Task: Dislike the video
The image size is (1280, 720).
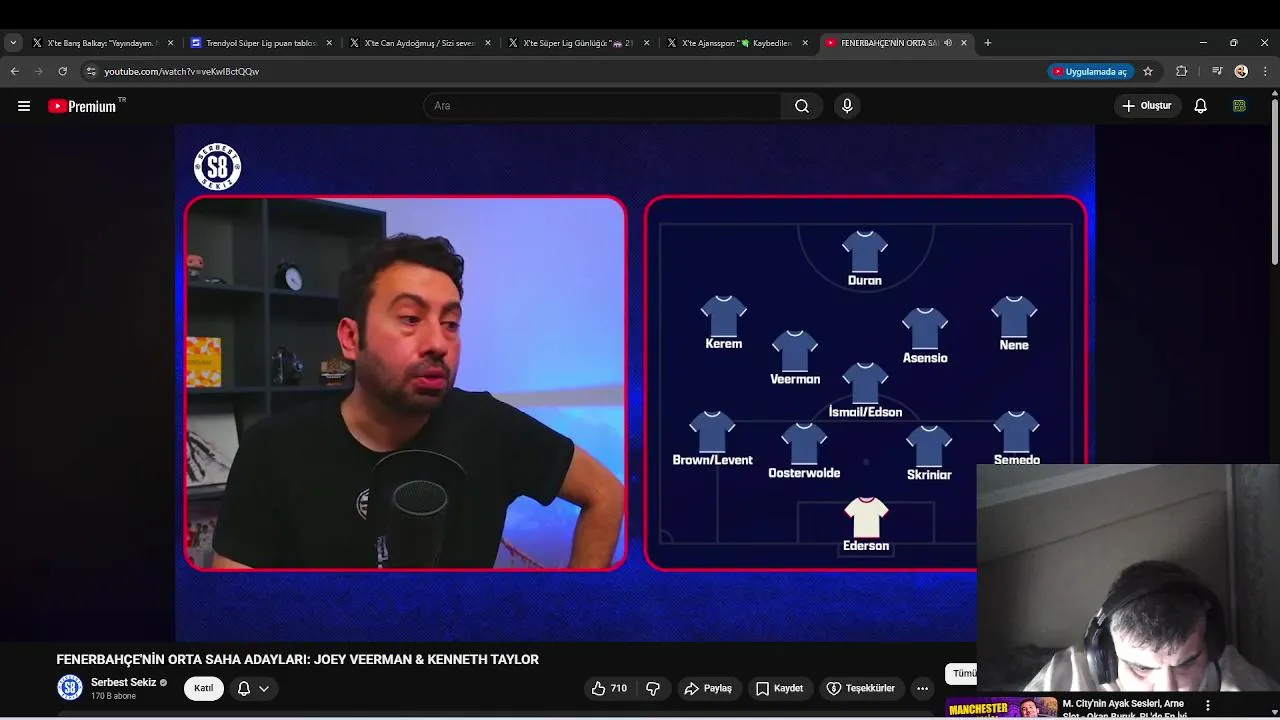Action: click(x=653, y=688)
